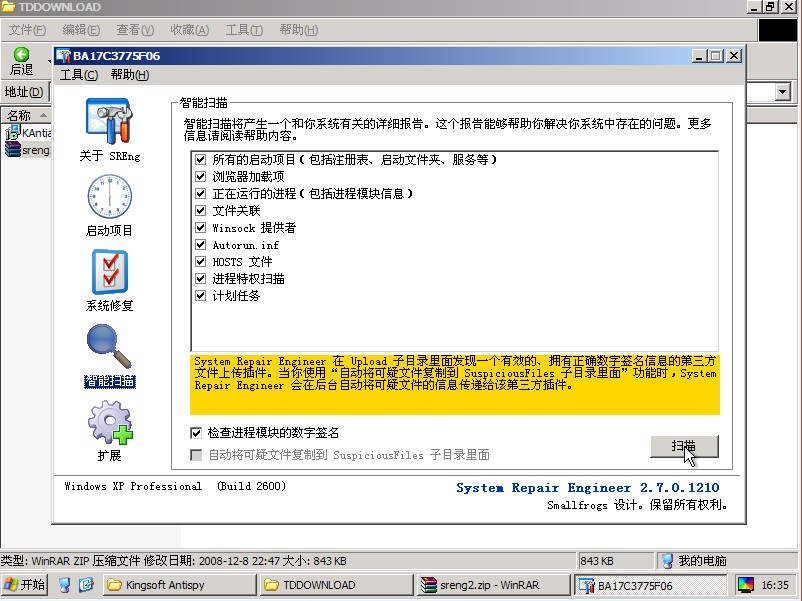Toggle Autorun.inf scan checkbox
The width and height of the screenshot is (802, 601).
pyautogui.click(x=200, y=244)
